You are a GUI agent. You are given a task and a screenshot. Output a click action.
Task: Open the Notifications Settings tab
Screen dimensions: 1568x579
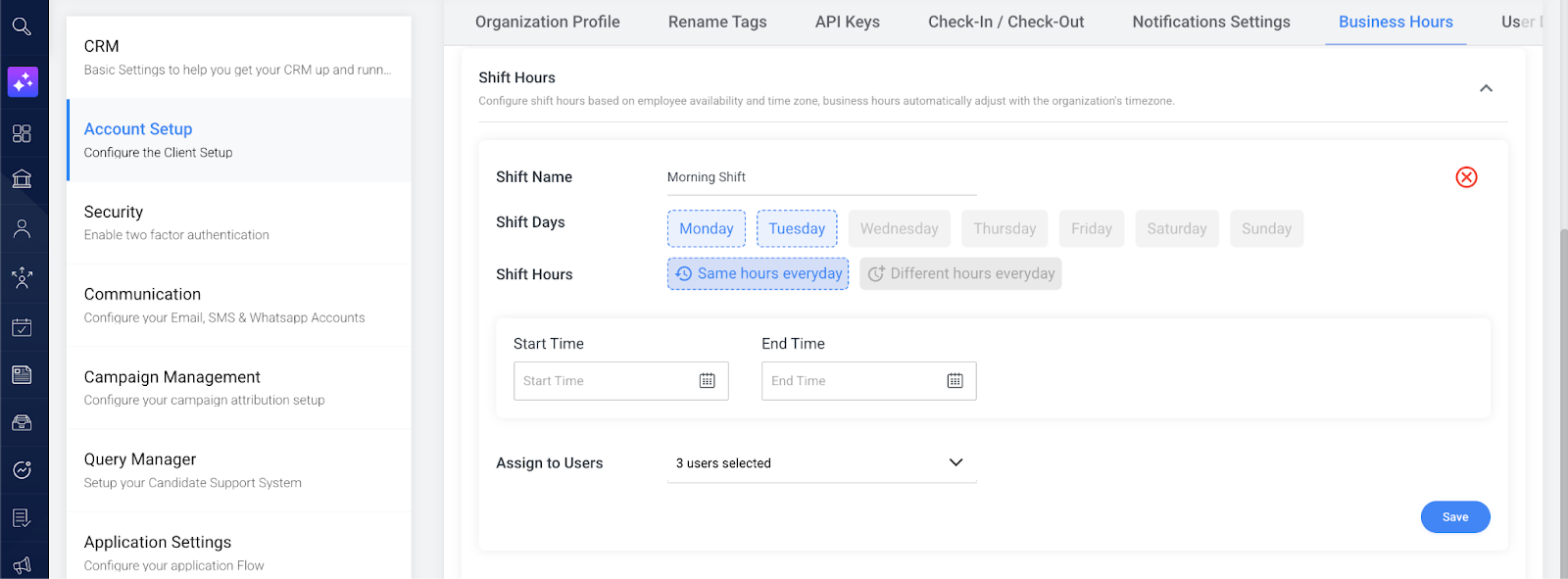1210,22
